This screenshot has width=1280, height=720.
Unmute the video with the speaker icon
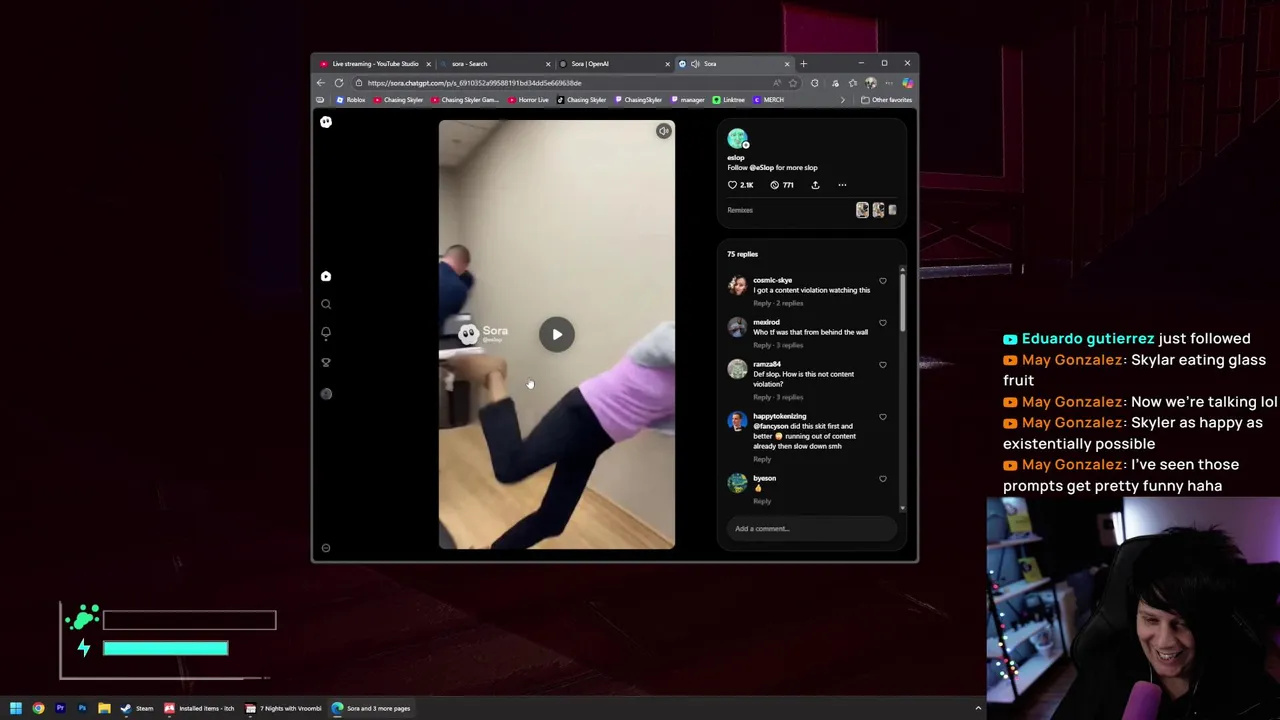coord(663,131)
